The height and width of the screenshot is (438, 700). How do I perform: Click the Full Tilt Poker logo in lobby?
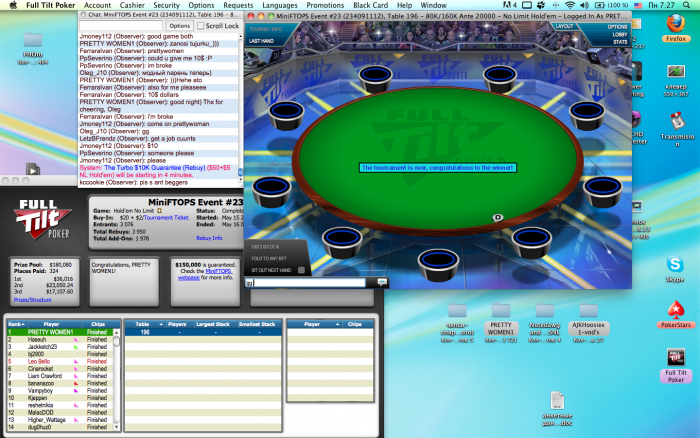click(x=42, y=219)
